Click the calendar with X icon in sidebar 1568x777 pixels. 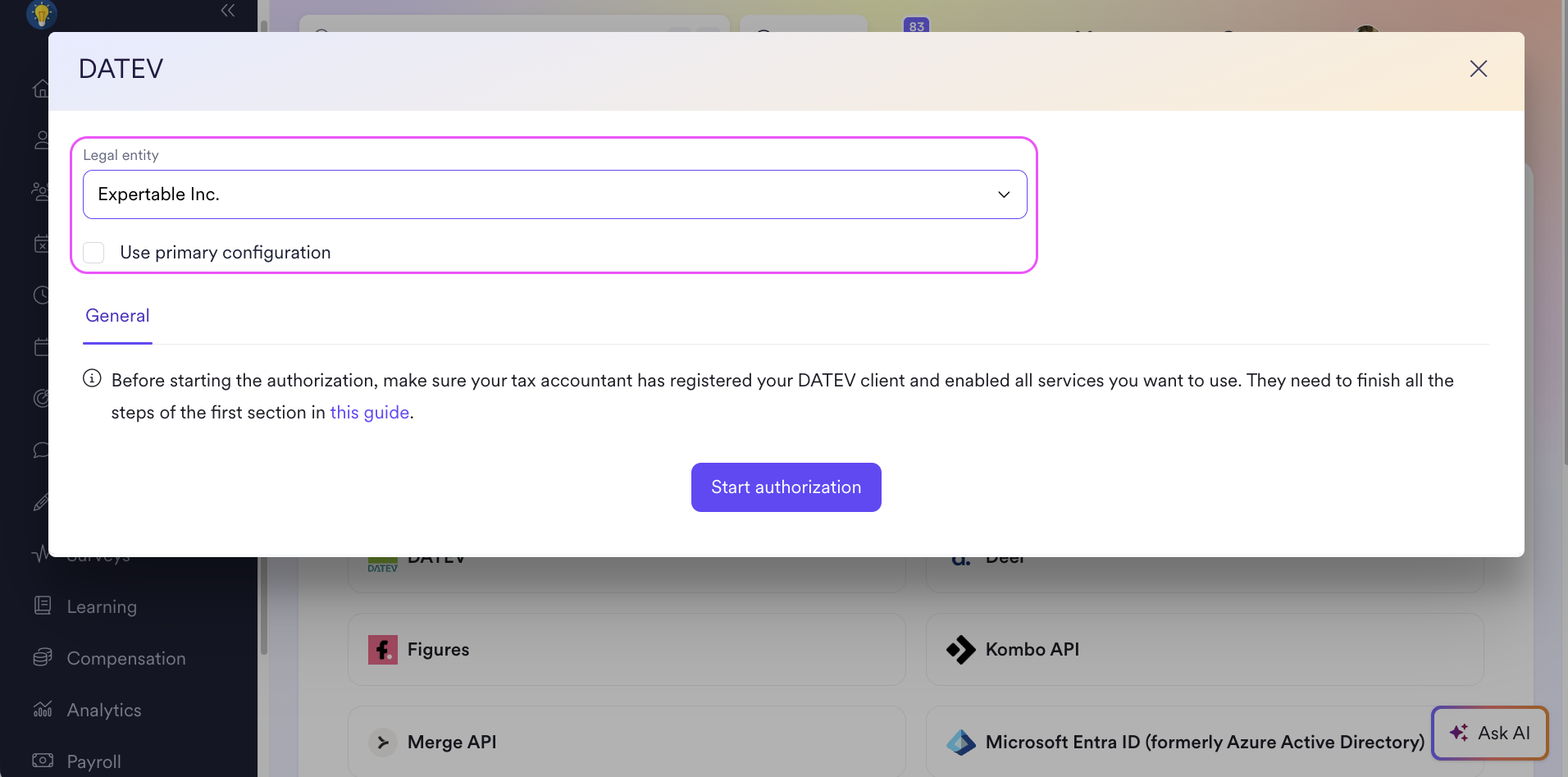40,244
